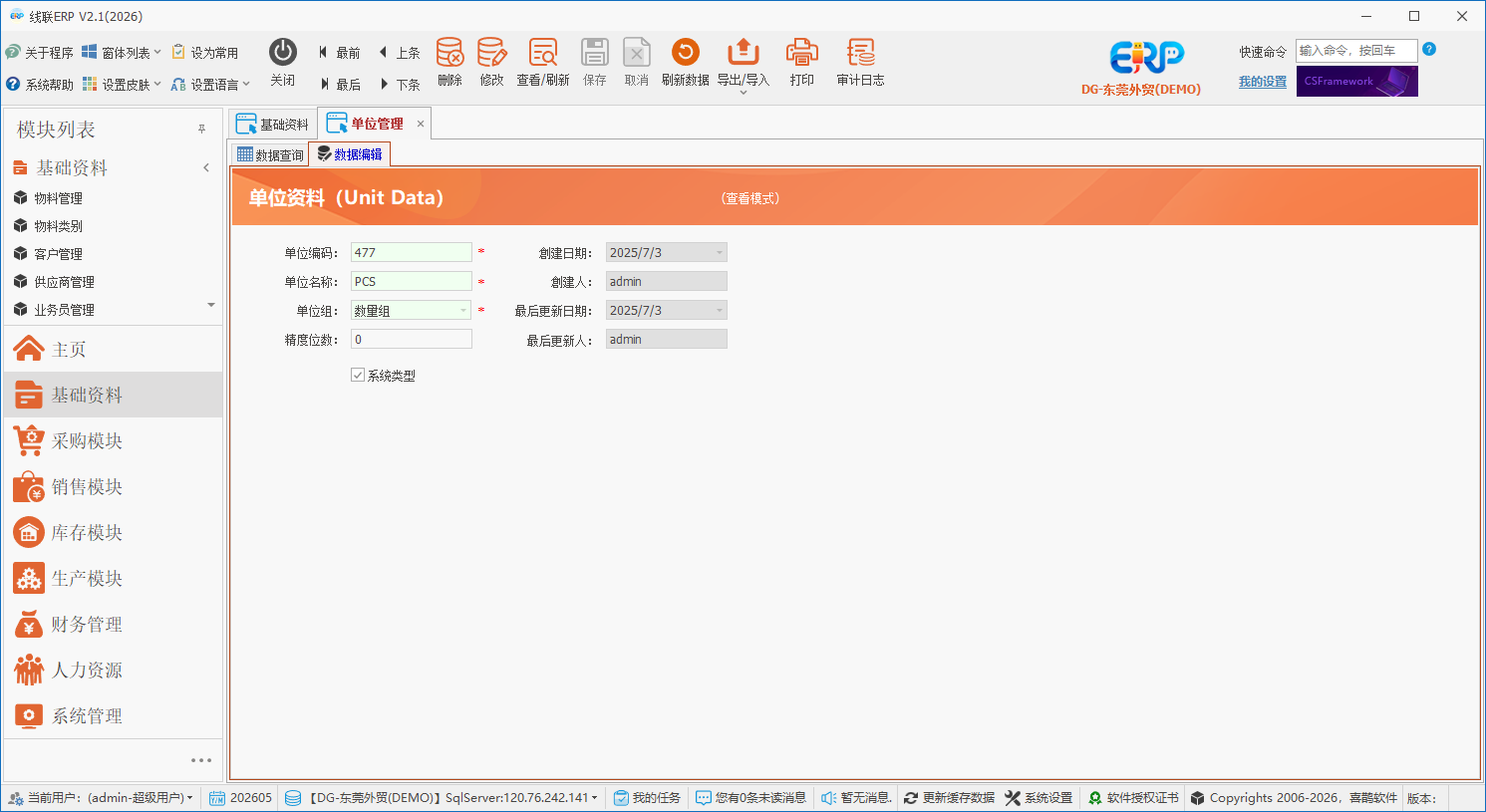Select the 销售模块 sales module

click(114, 486)
